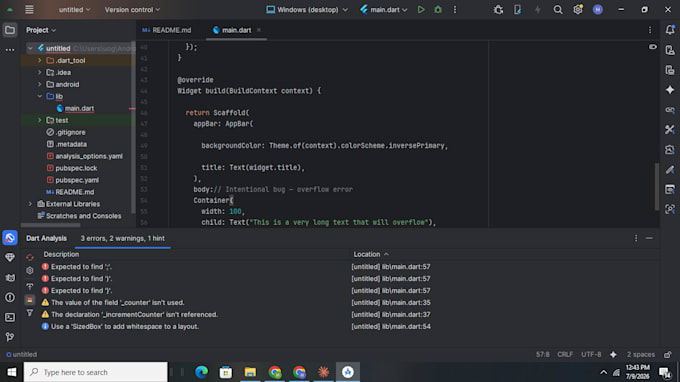
Task: Toggle read-only lock in status bar
Action: 667,355
